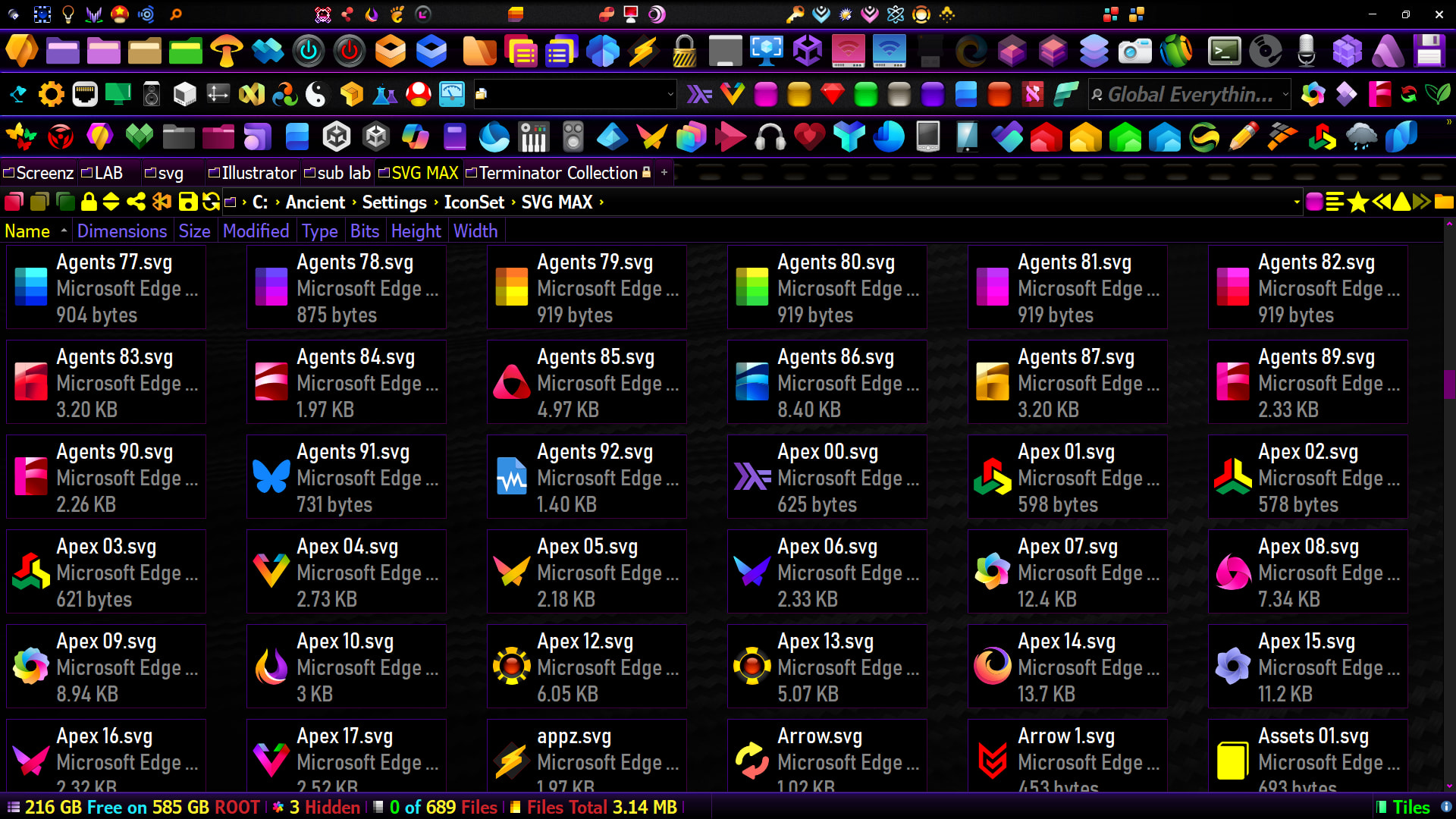1456x819 pixels.
Task: Open the camera toolbar icon
Action: pos(1135,52)
